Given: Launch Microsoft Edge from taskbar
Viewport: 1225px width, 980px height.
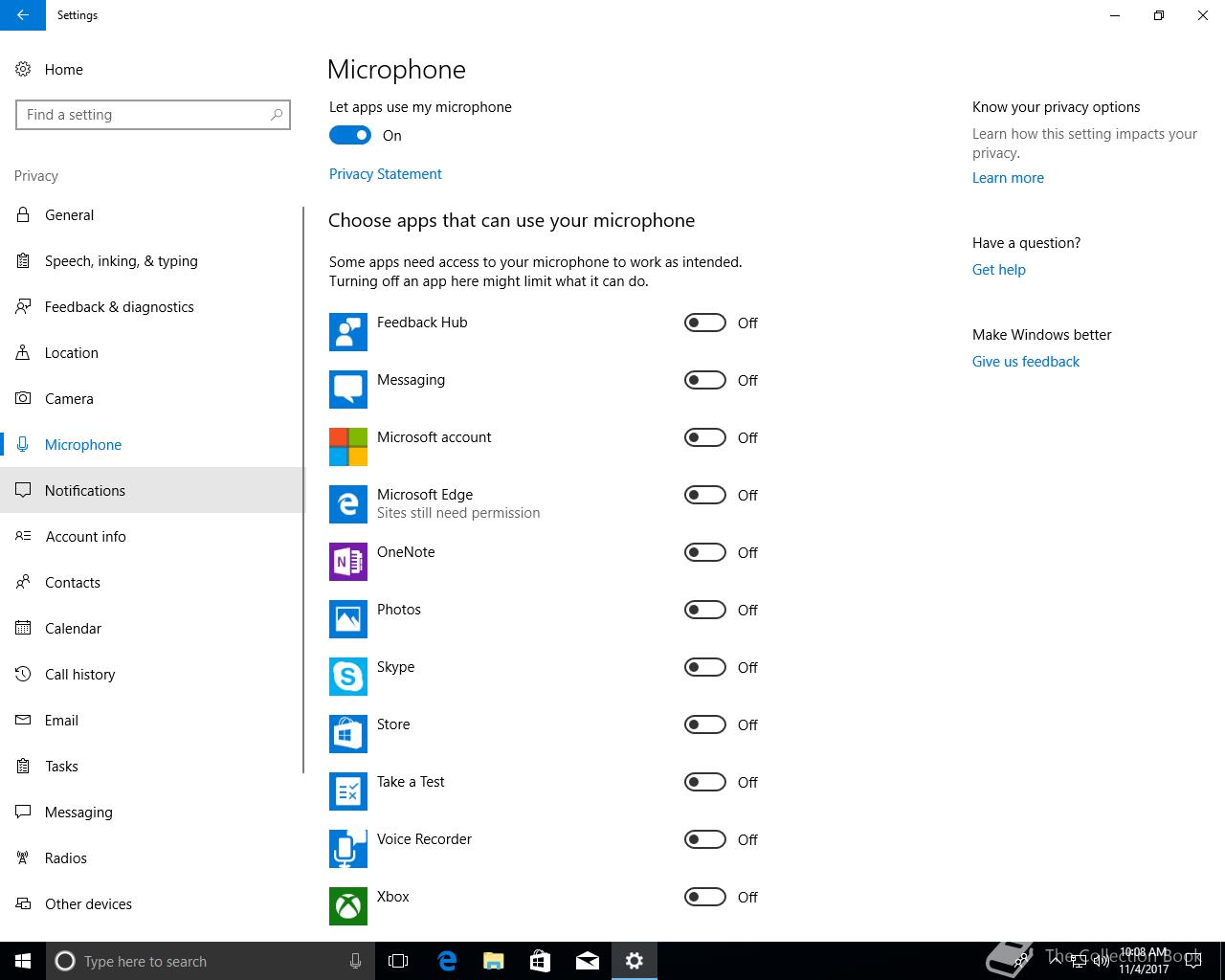Looking at the screenshot, I should click(x=447, y=961).
